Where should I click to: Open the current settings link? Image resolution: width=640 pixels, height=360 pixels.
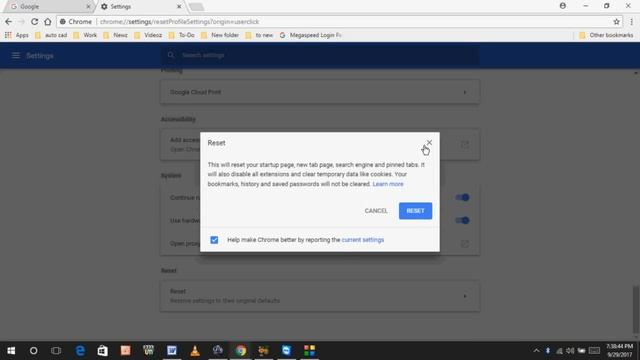tap(362, 240)
